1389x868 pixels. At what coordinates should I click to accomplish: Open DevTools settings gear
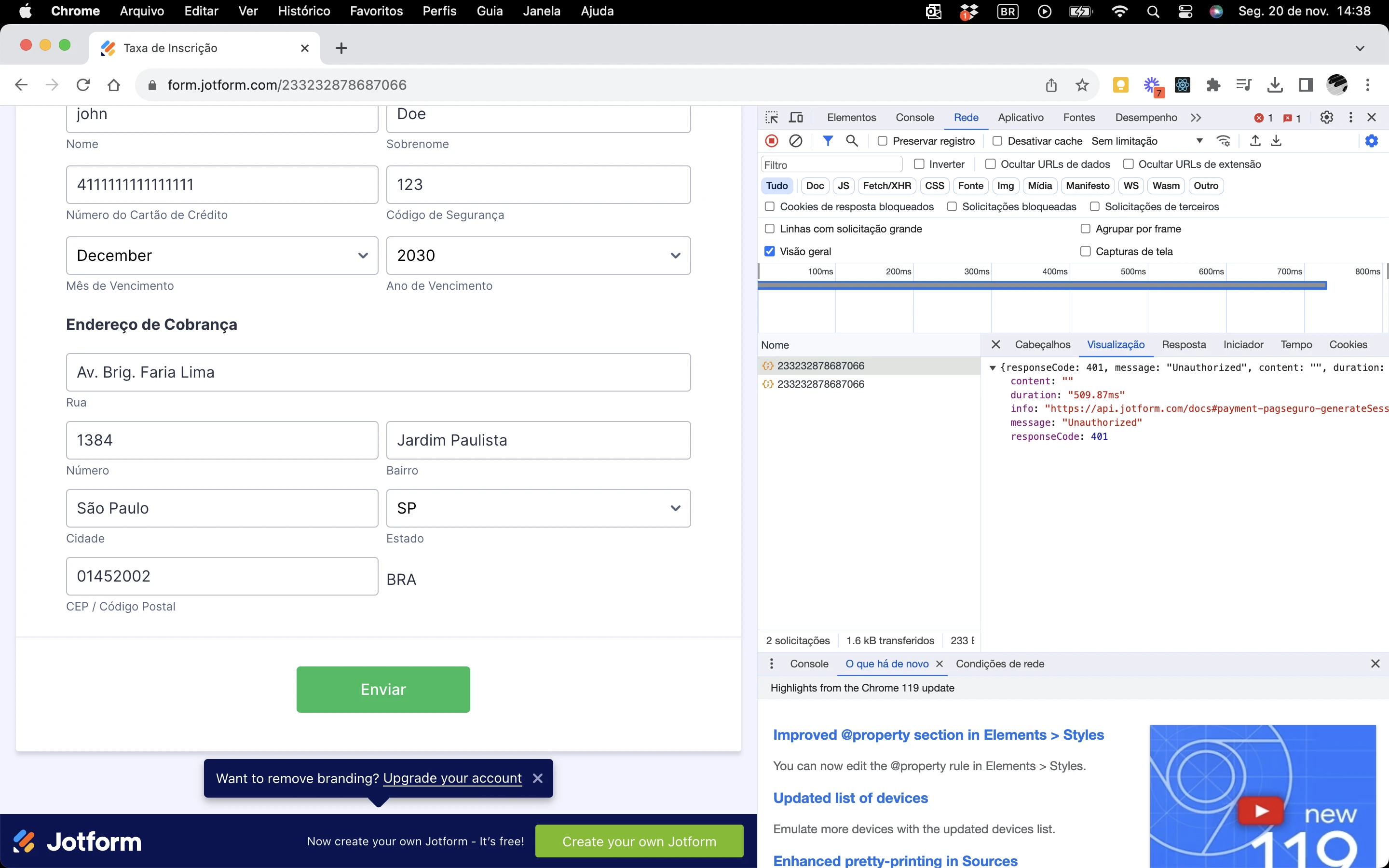pos(1326,117)
